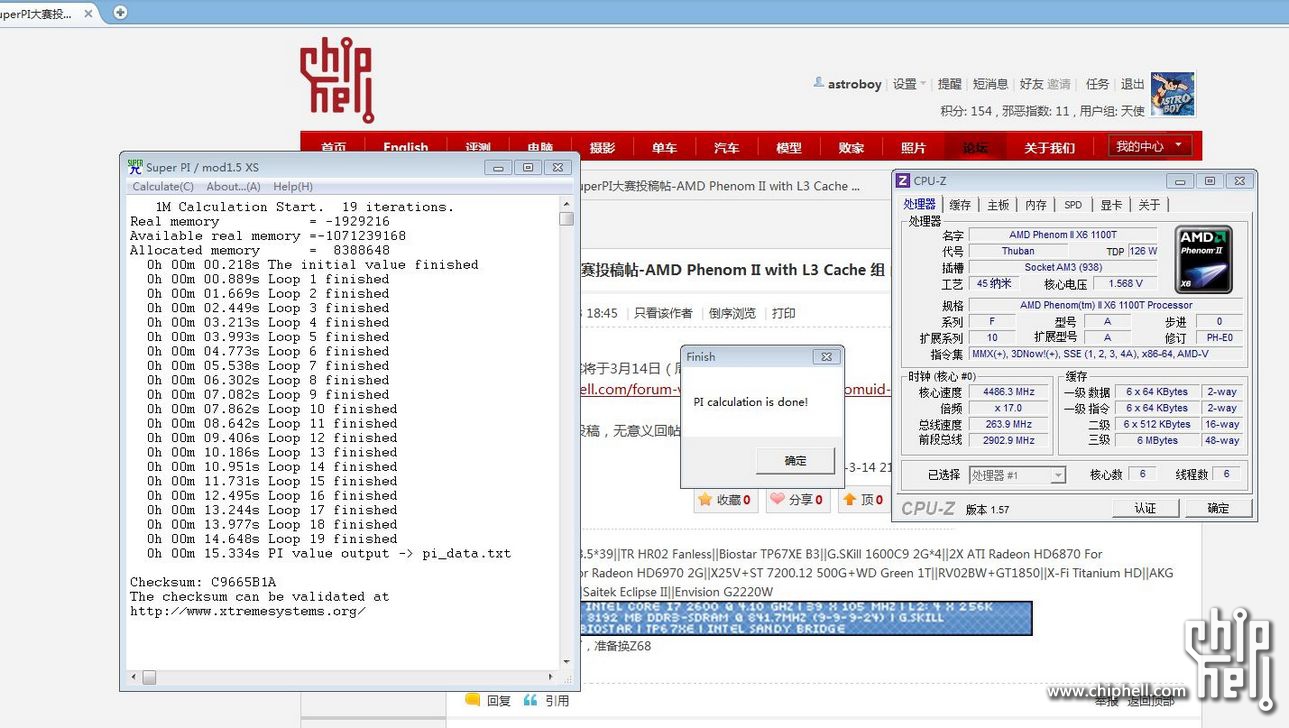This screenshot has width=1289, height=728.
Task: Open 短消息 messages link
Action: pyautogui.click(x=991, y=84)
